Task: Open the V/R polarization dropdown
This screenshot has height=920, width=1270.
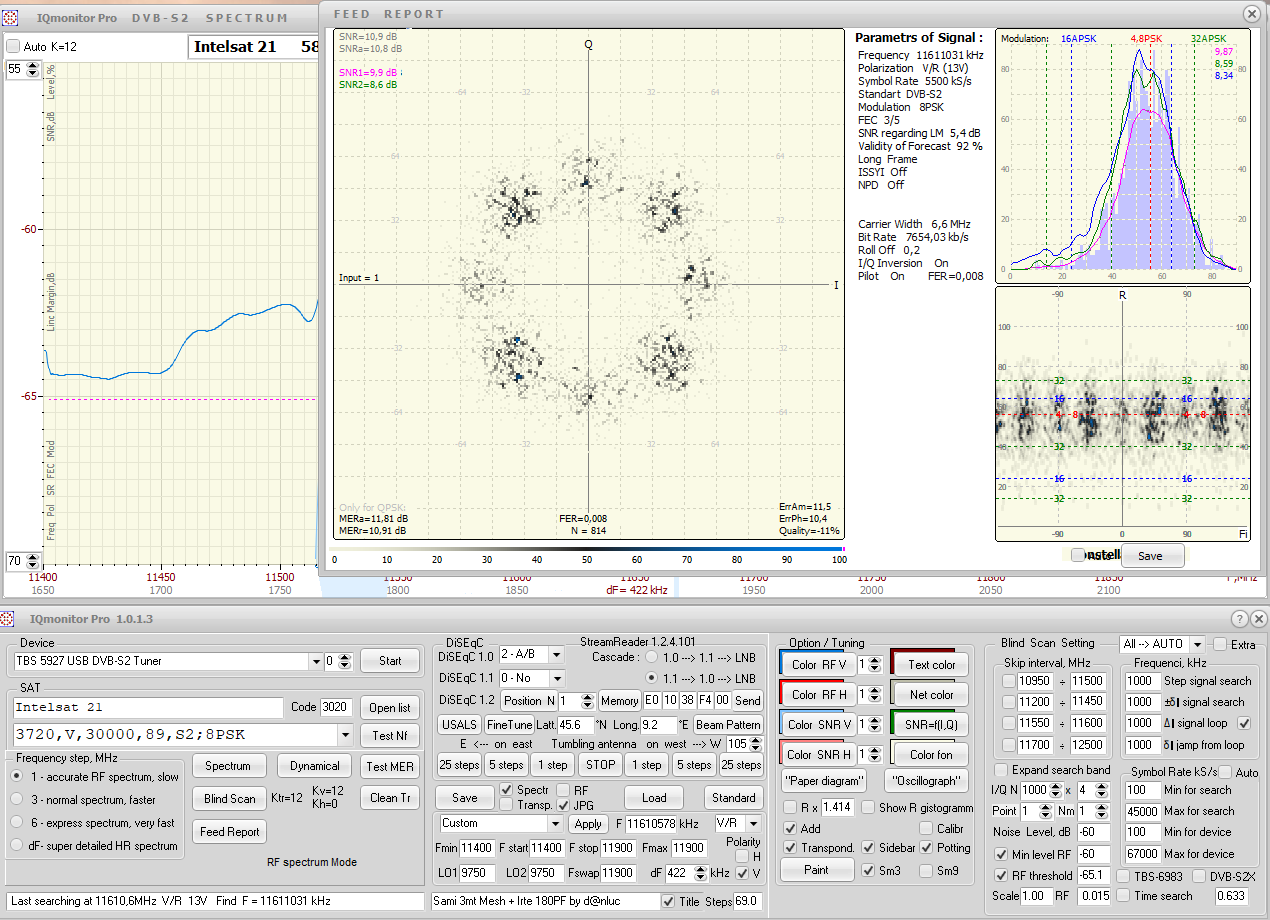Action: pos(754,824)
